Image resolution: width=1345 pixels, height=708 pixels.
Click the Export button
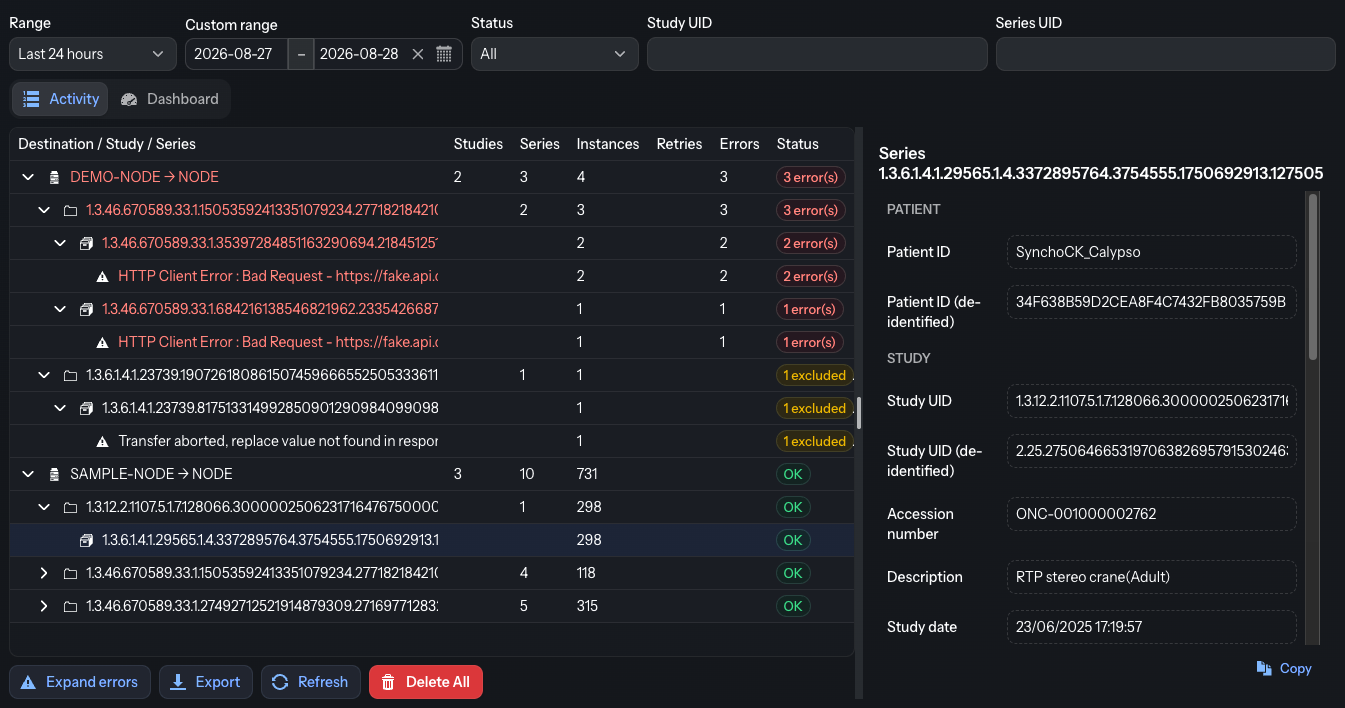point(205,682)
